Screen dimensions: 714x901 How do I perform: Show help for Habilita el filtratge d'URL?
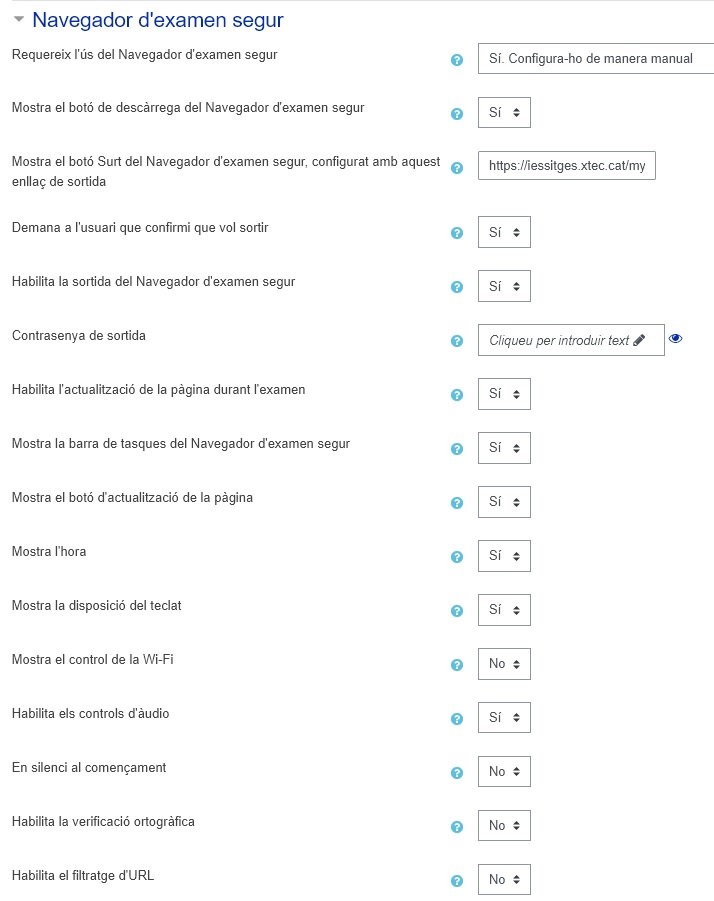(457, 881)
